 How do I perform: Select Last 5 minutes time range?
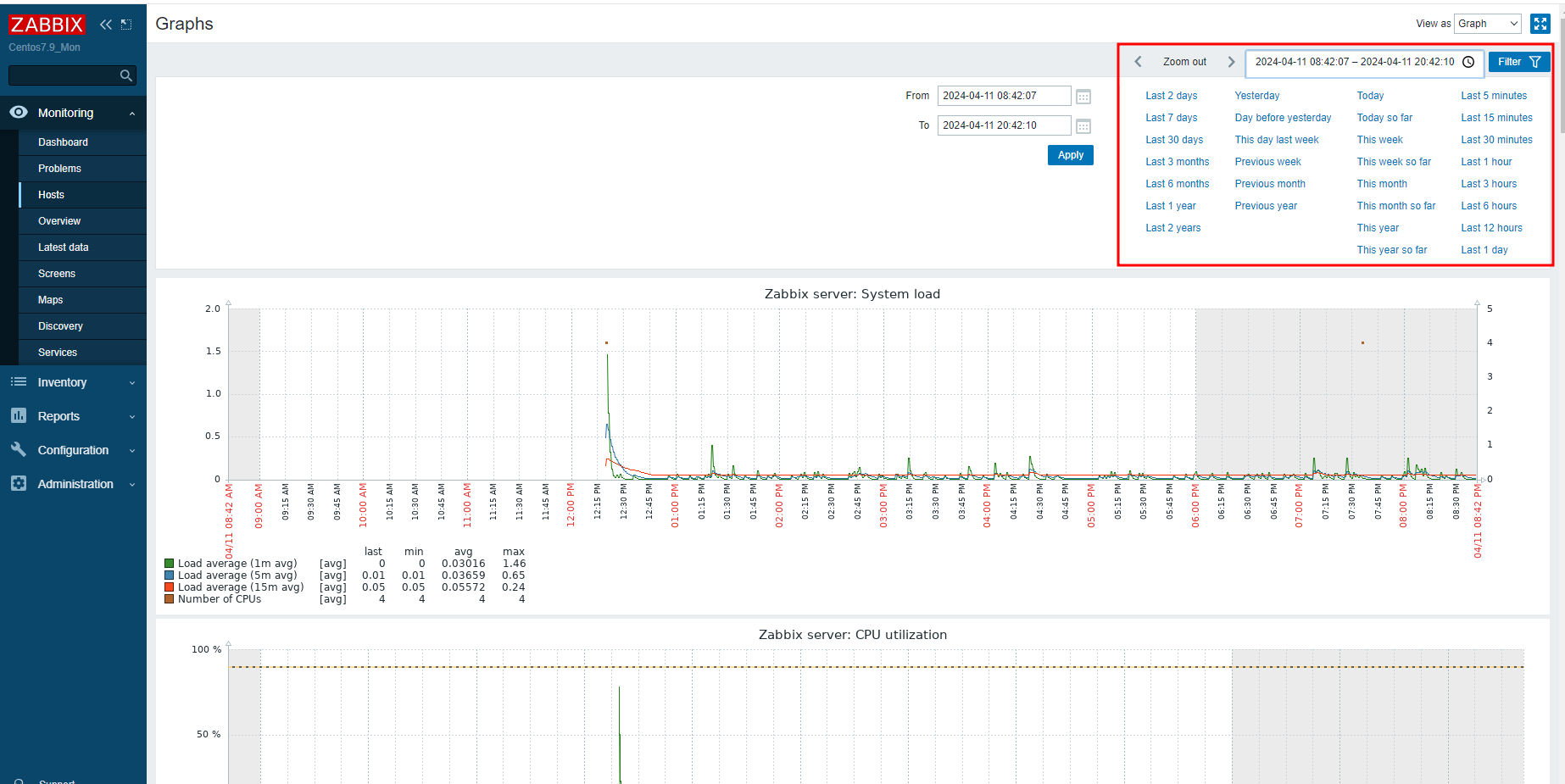(x=1494, y=96)
